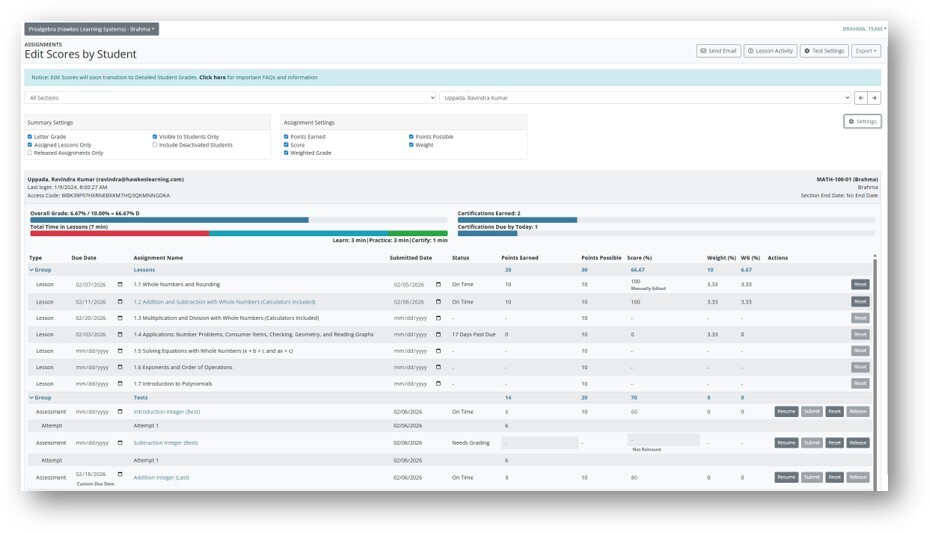Image resolution: width=930 pixels, height=533 pixels.
Task: Open the Prealgebra course selector menu
Action: pos(92,29)
